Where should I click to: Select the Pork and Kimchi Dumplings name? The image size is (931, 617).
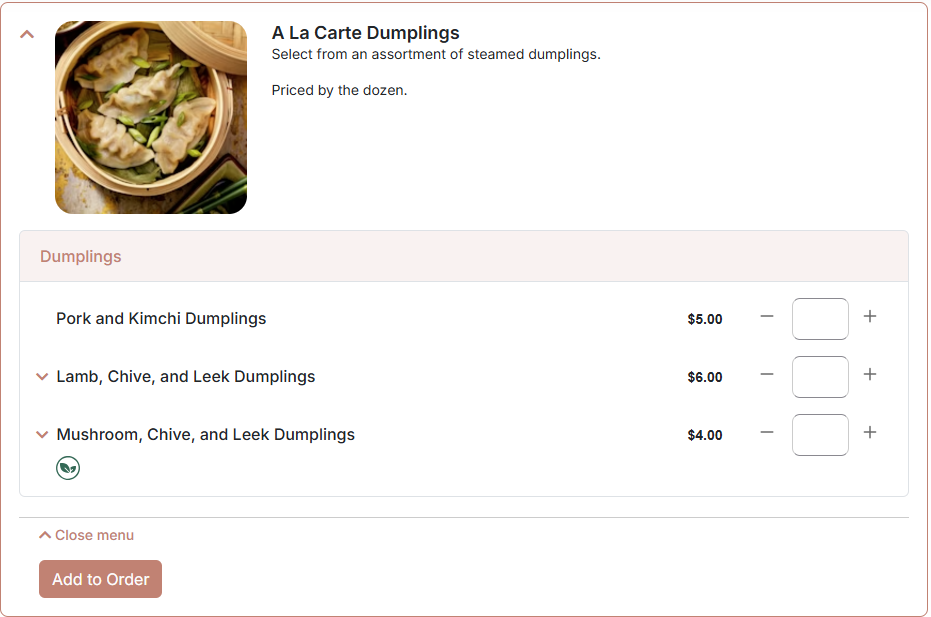(x=161, y=319)
